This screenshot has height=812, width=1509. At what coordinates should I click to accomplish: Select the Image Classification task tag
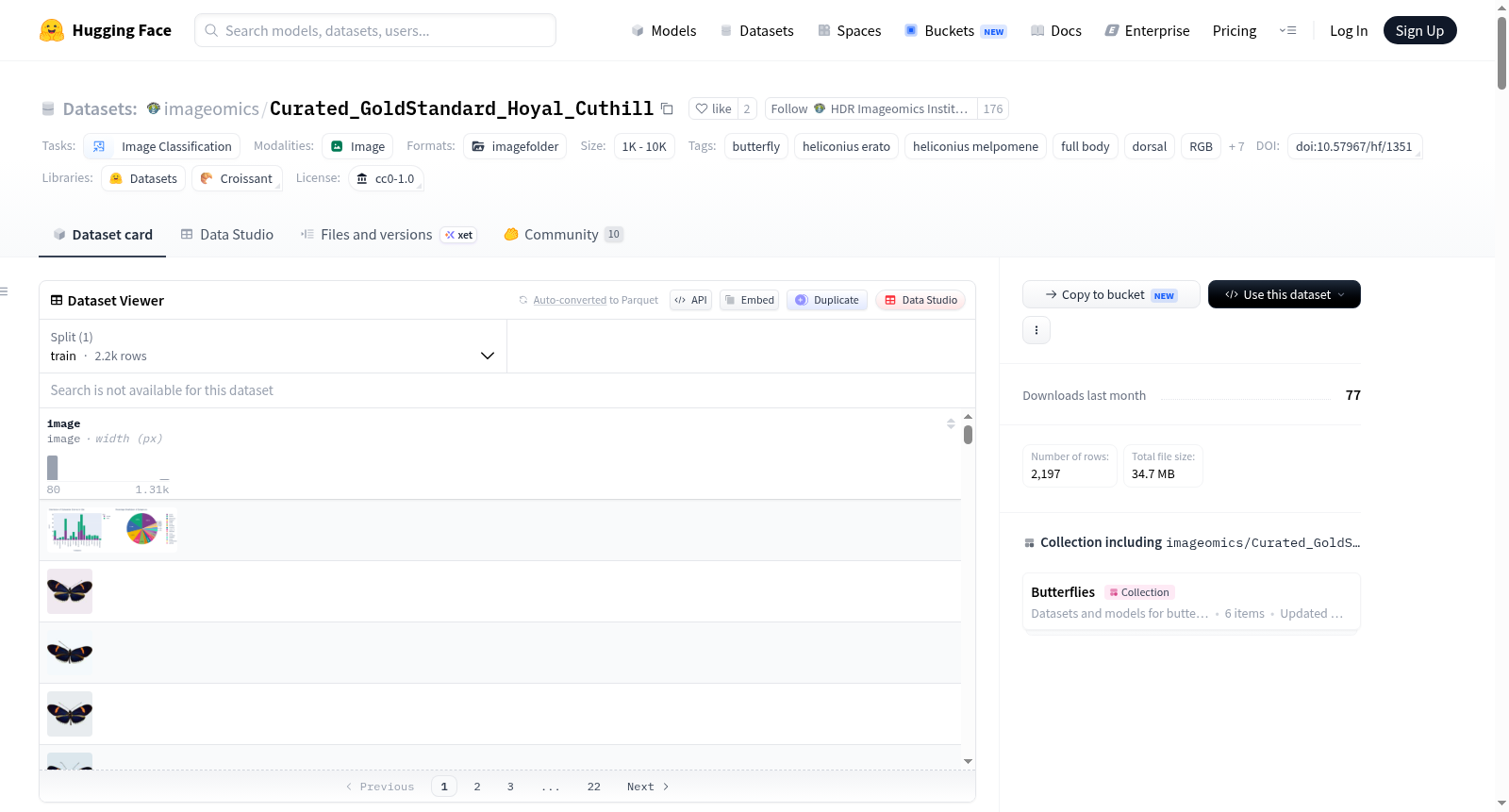(x=162, y=146)
